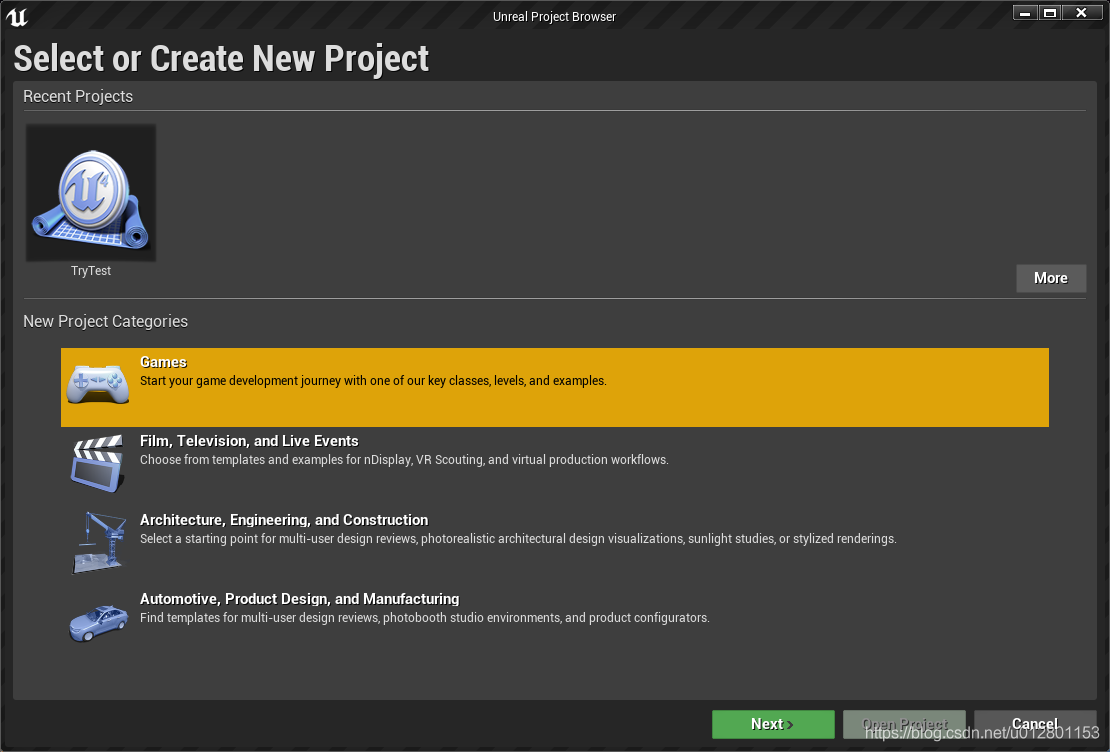Select the Games category title
The height and width of the screenshot is (752, 1110).
coord(164,362)
